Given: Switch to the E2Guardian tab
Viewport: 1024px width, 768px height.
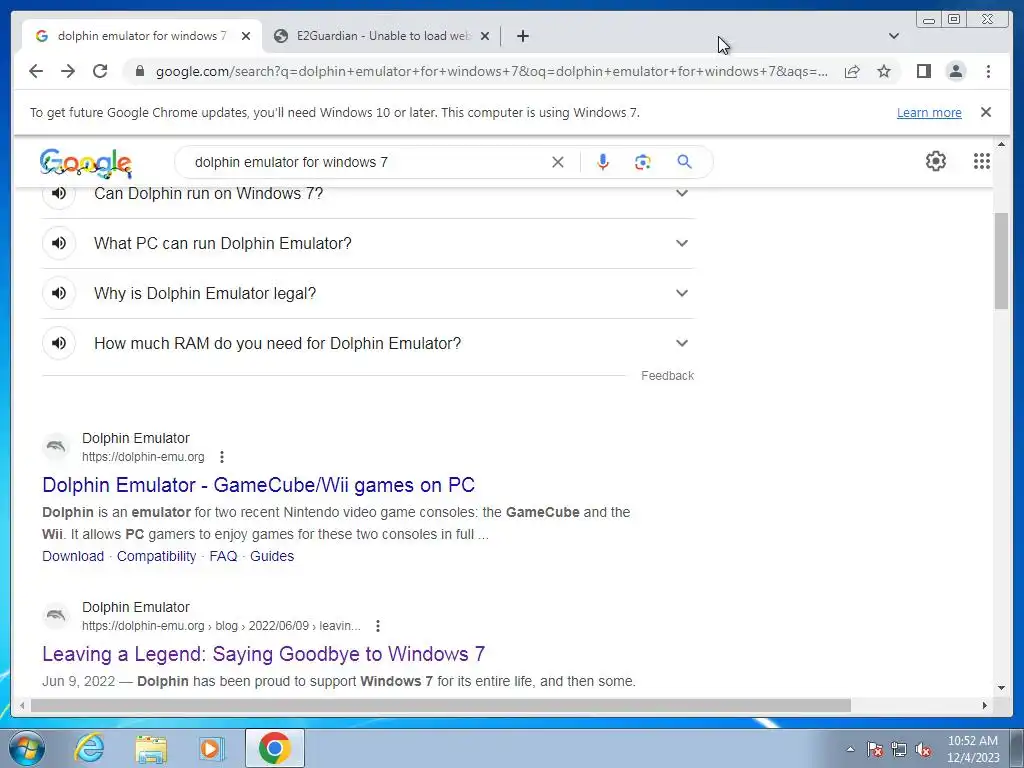Looking at the screenshot, I should 381,36.
